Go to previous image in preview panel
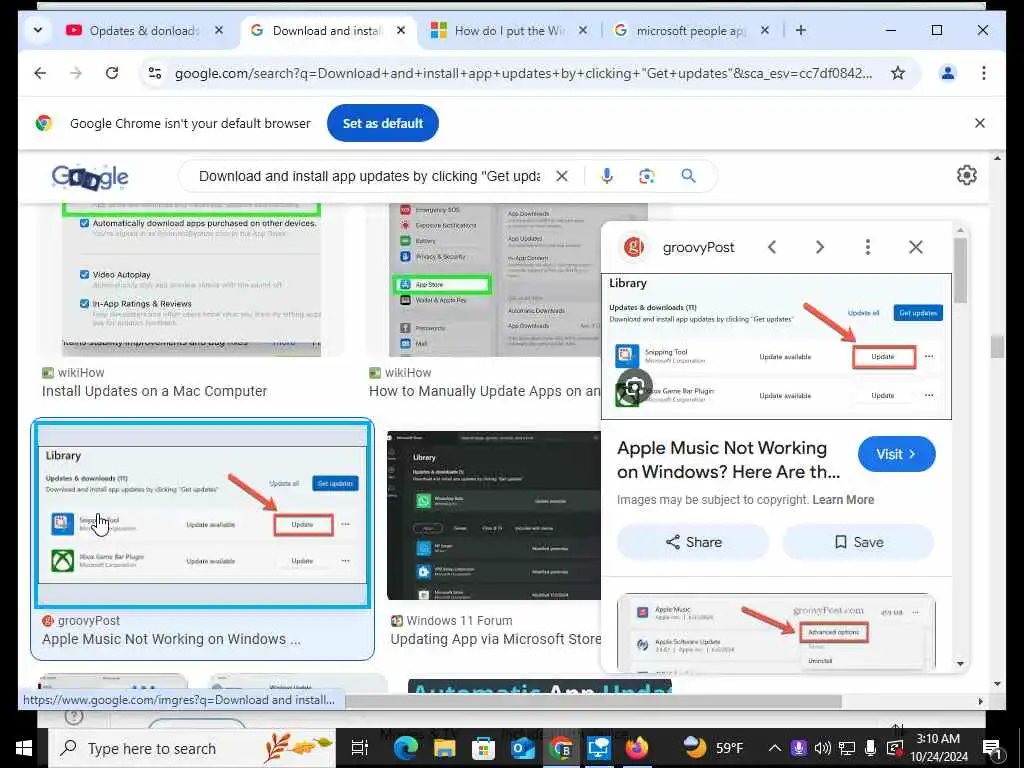 [x=772, y=247]
